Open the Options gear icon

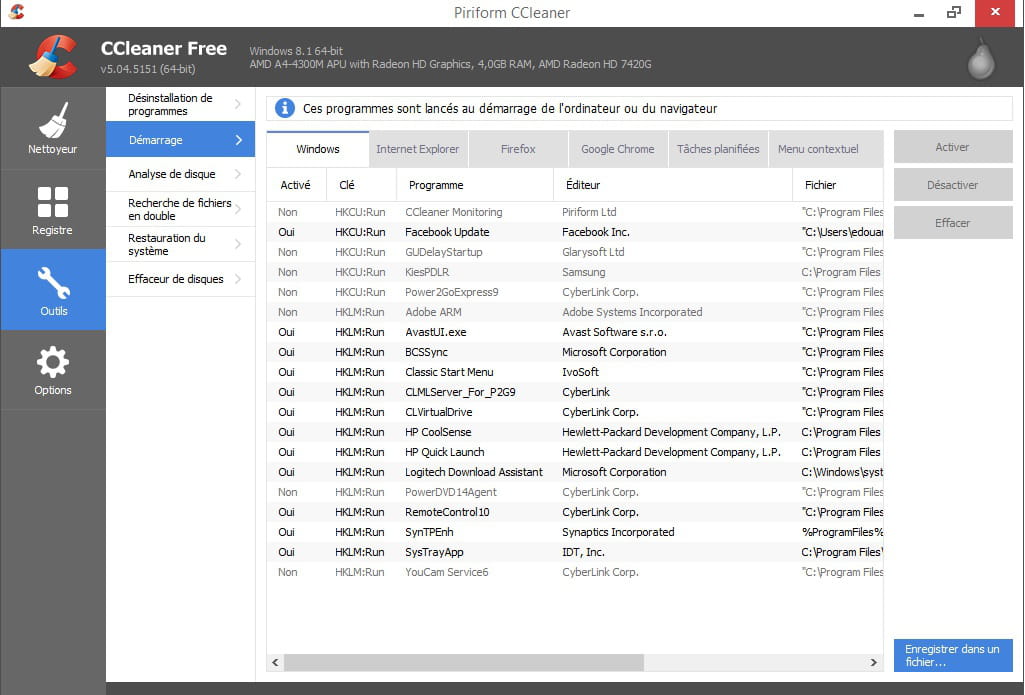pyautogui.click(x=53, y=370)
